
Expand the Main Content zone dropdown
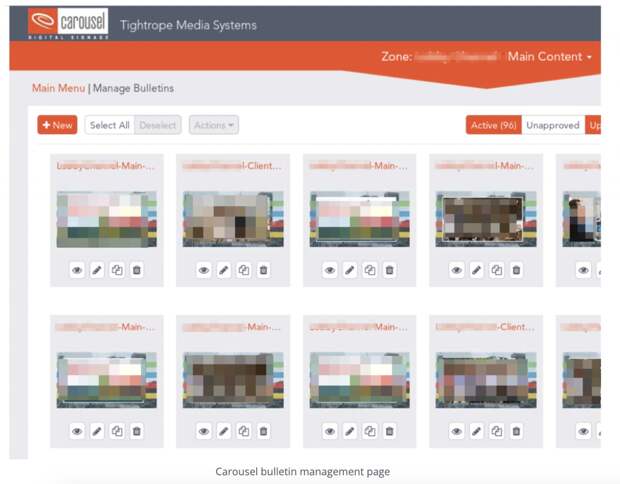[x=549, y=57]
